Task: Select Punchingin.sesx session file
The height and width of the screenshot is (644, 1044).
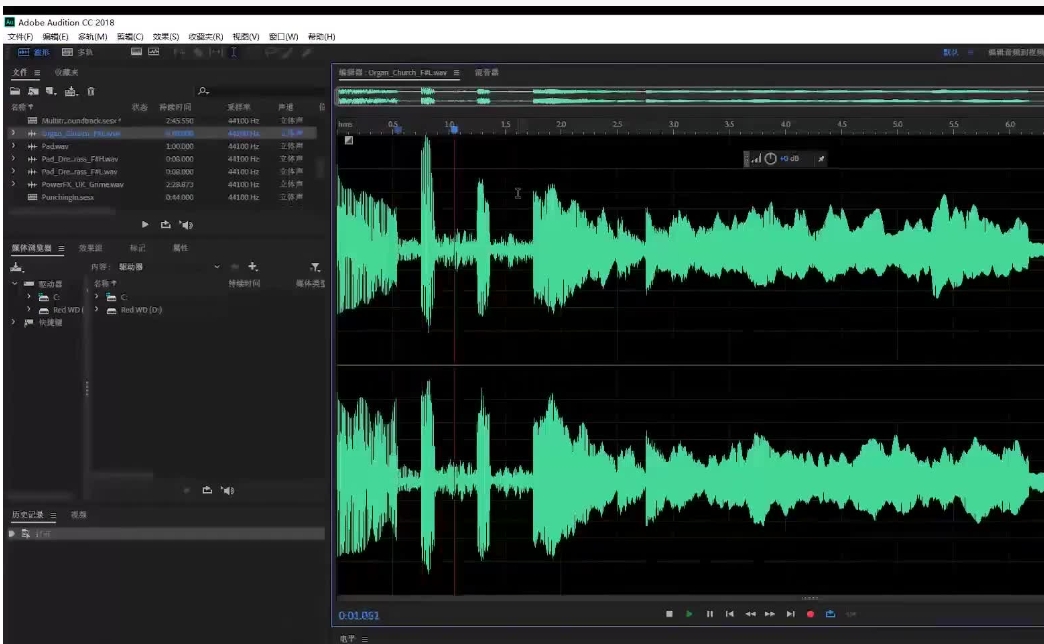Action: tap(67, 197)
